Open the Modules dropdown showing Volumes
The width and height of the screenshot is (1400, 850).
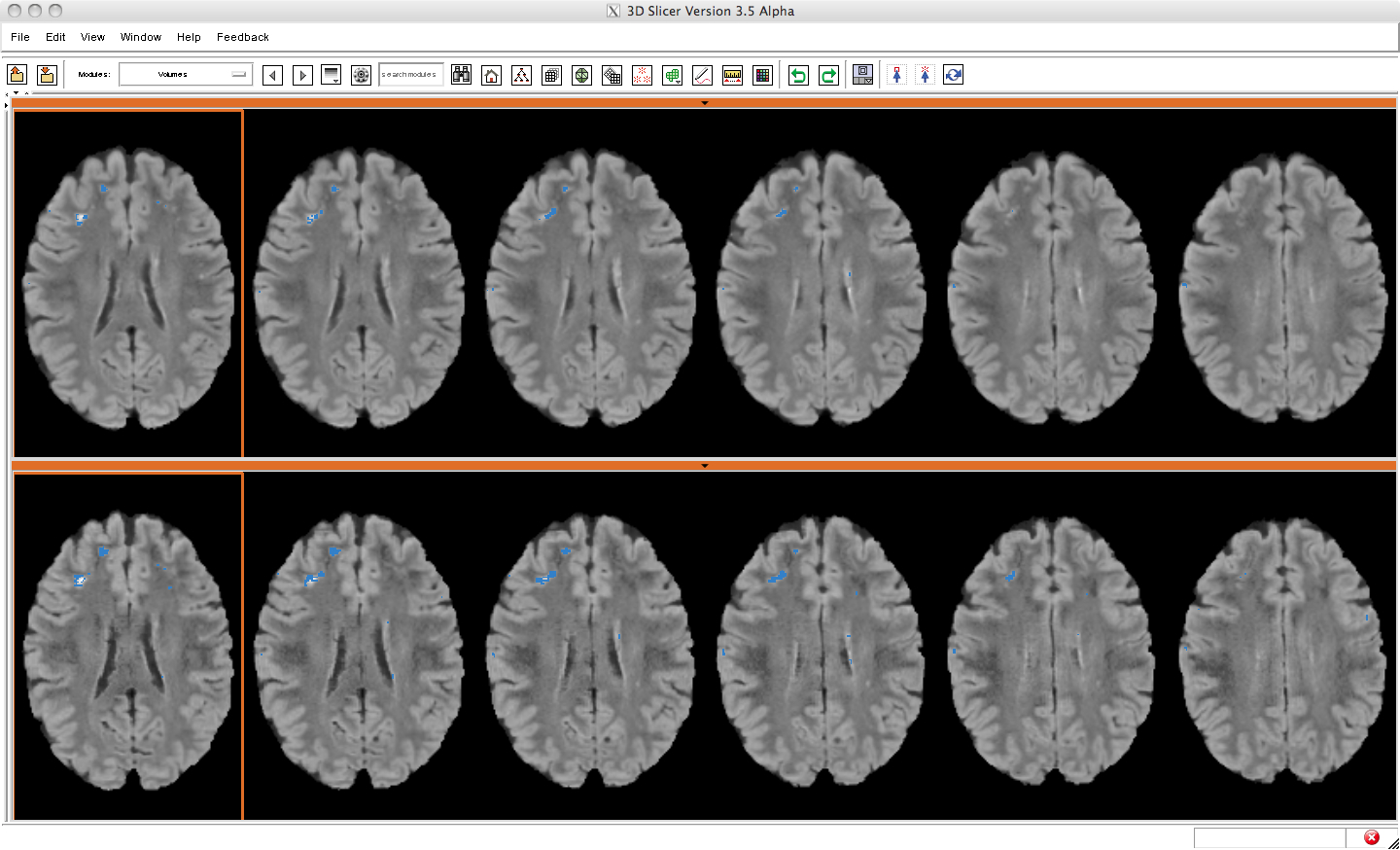point(186,75)
